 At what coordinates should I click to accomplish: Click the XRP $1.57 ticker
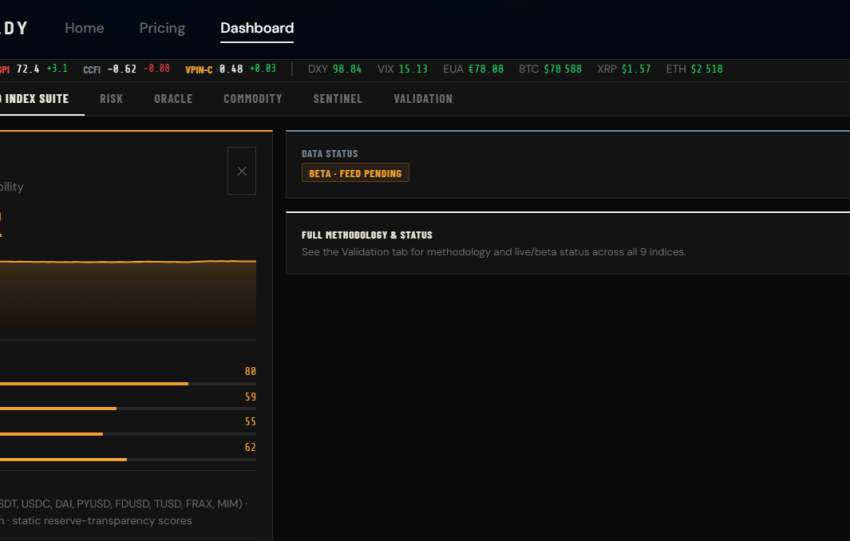(624, 69)
